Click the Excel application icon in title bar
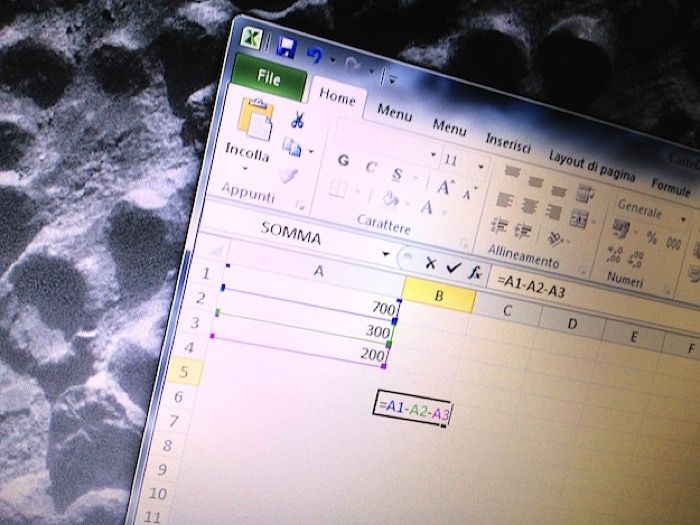Viewport: 700px width, 525px height. click(x=251, y=38)
